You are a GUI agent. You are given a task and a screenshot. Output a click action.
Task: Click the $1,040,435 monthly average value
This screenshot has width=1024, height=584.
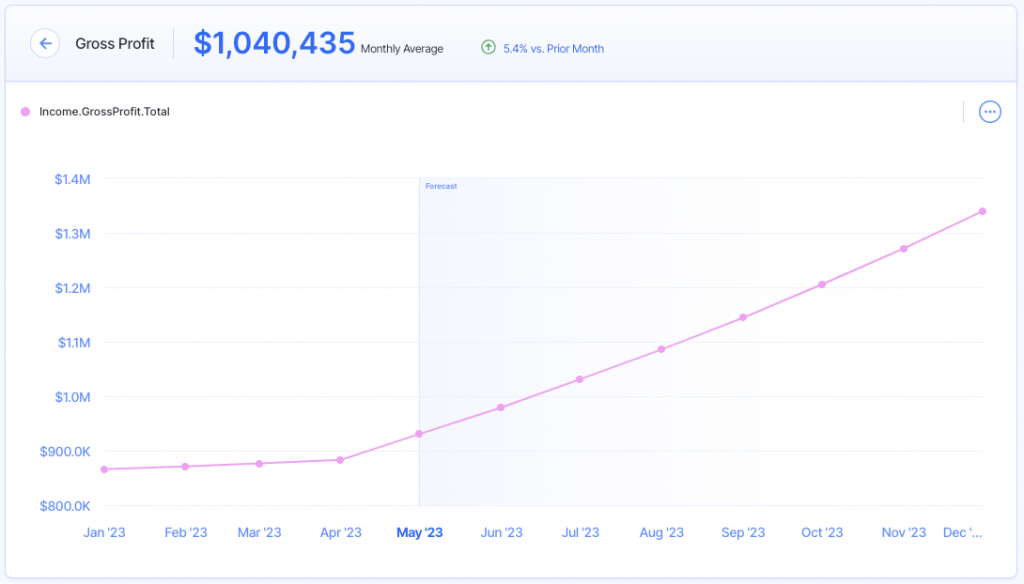point(274,43)
